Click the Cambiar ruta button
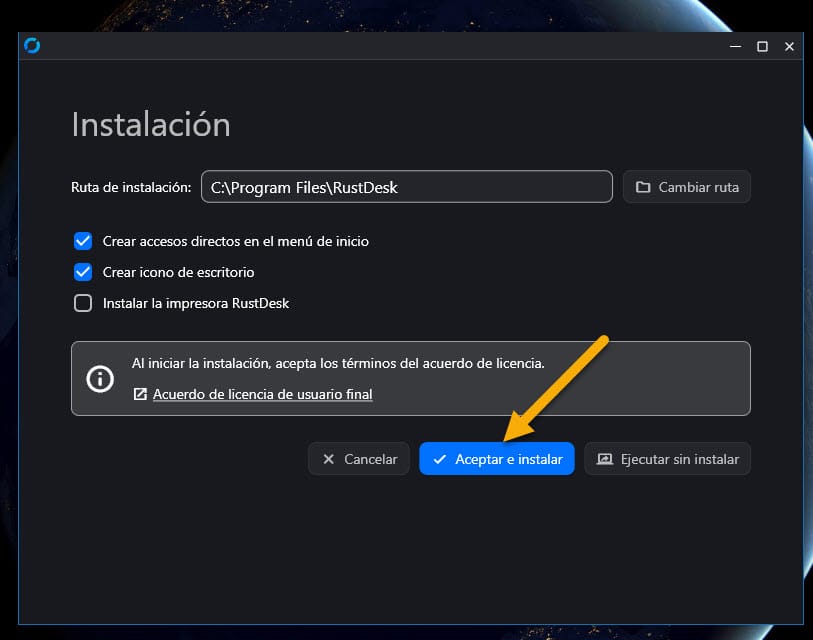Image resolution: width=813 pixels, height=640 pixels. click(x=686, y=187)
